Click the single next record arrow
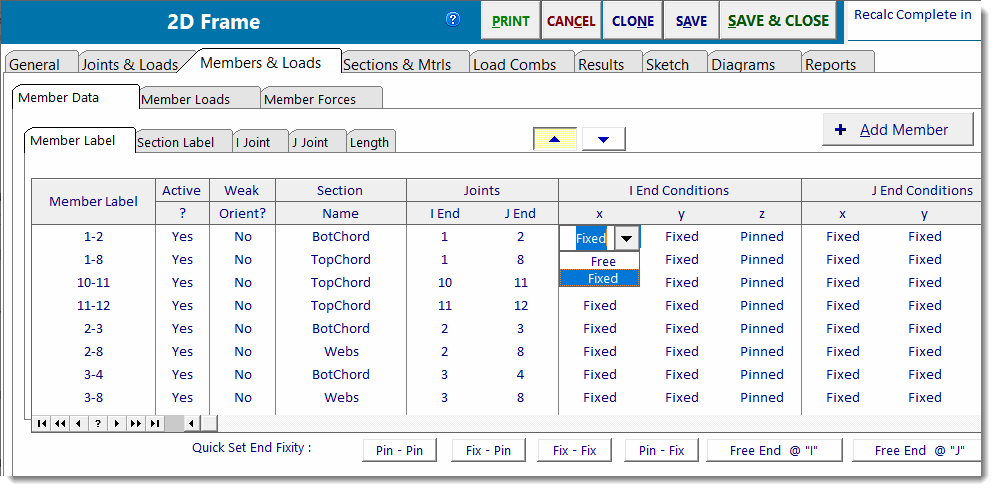 (x=117, y=424)
